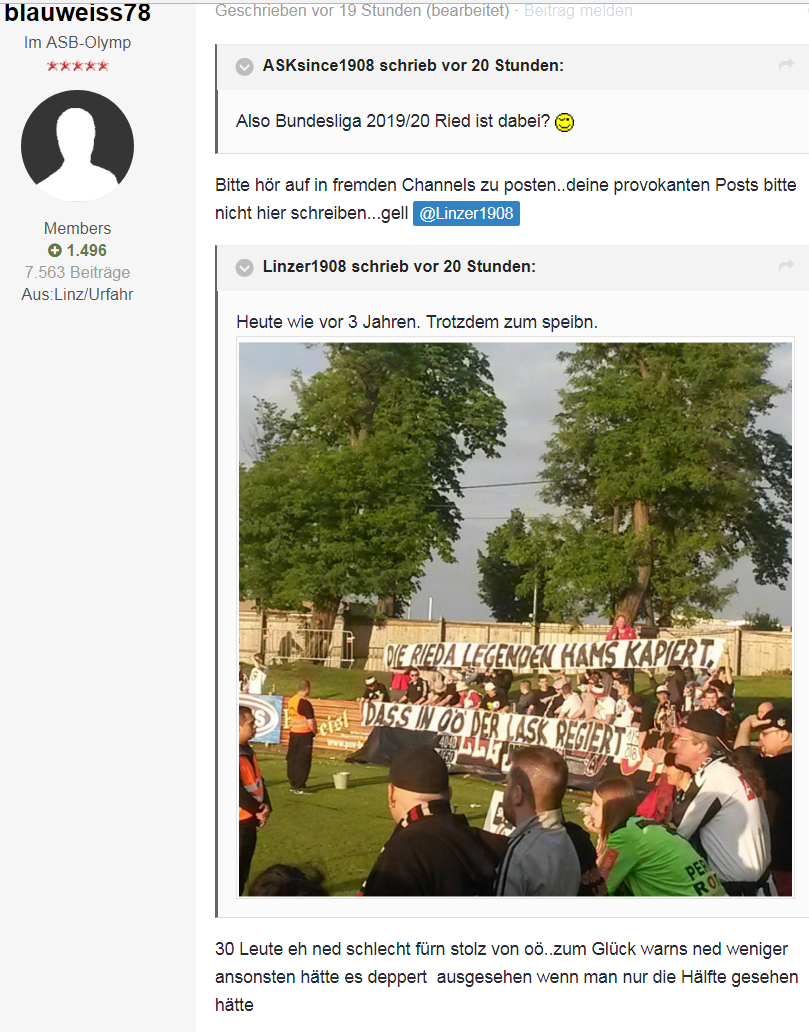
Task: Collapse the ASKsince1908 quote with chevron icon
Action: (x=244, y=66)
